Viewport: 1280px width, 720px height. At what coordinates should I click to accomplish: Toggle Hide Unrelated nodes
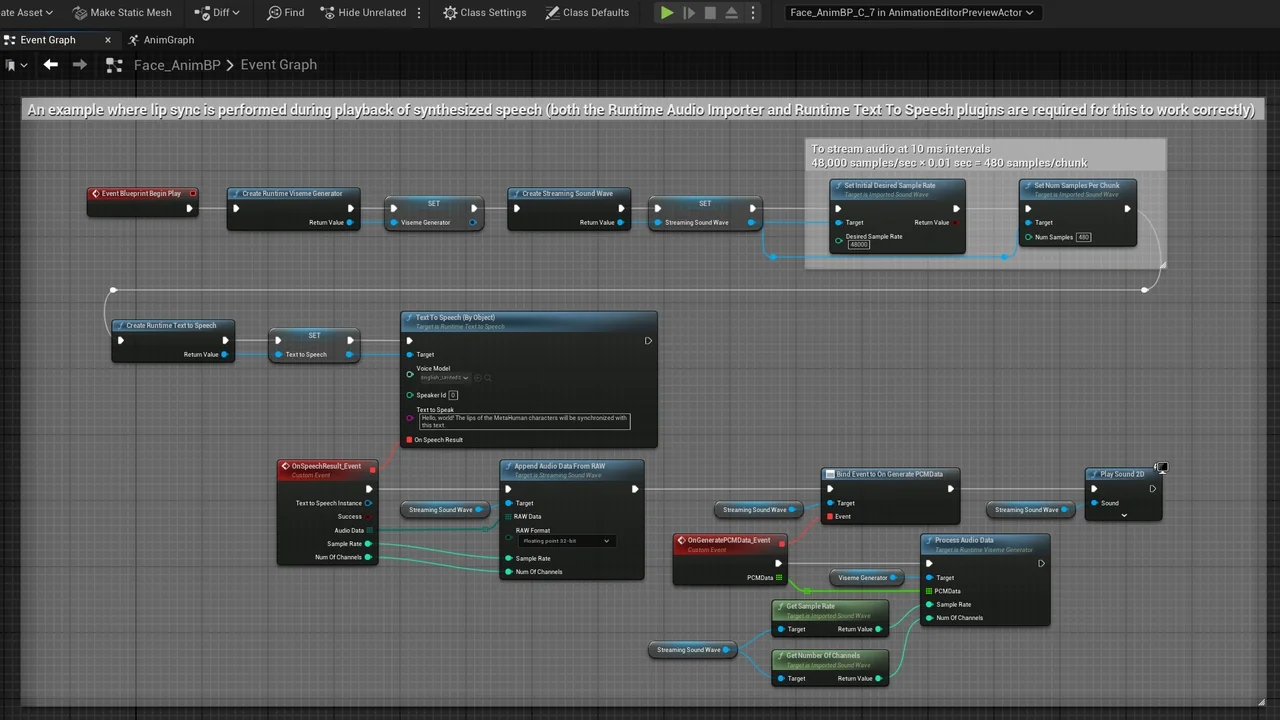click(364, 13)
